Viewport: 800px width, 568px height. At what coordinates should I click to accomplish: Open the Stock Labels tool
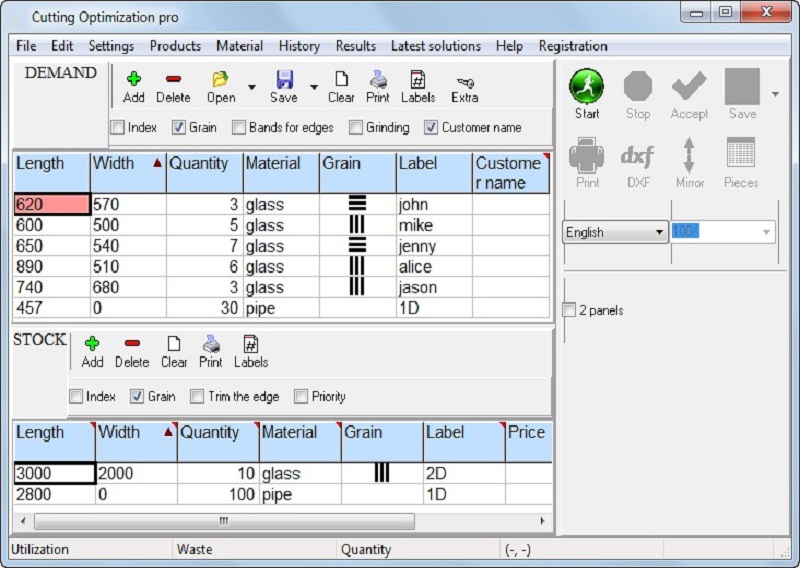point(251,343)
